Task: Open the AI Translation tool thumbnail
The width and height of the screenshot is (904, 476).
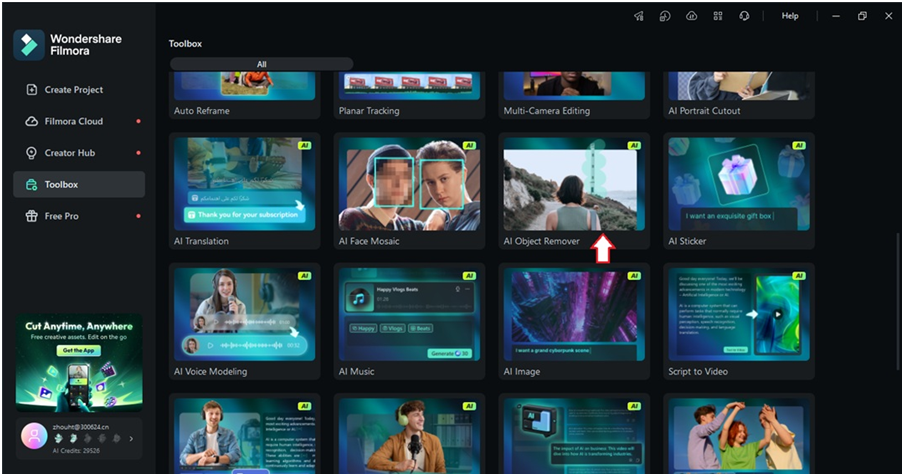Action: point(244,184)
